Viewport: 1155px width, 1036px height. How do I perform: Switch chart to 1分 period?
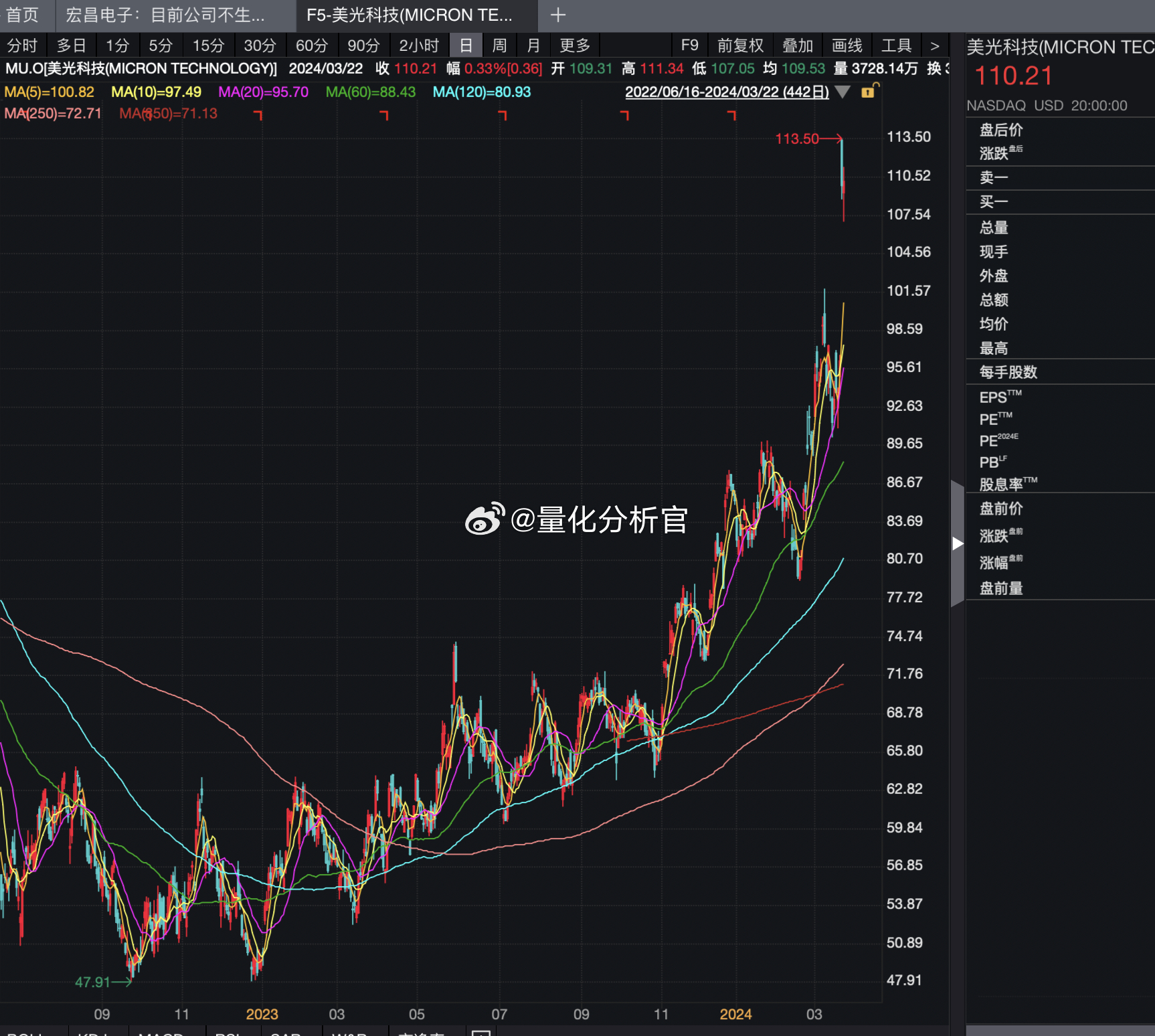pyautogui.click(x=117, y=46)
